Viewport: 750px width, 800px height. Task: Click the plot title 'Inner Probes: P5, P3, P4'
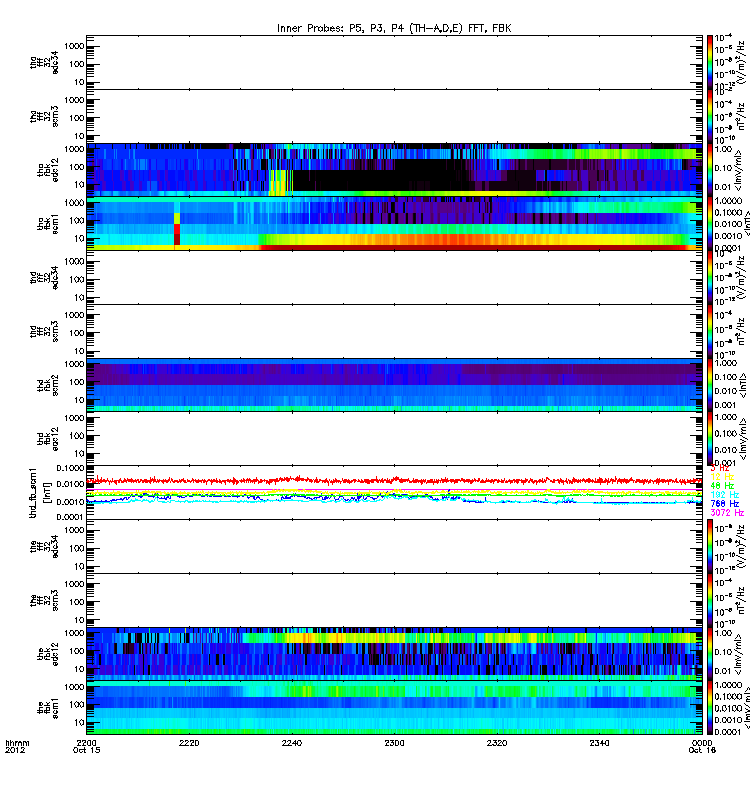(394, 29)
